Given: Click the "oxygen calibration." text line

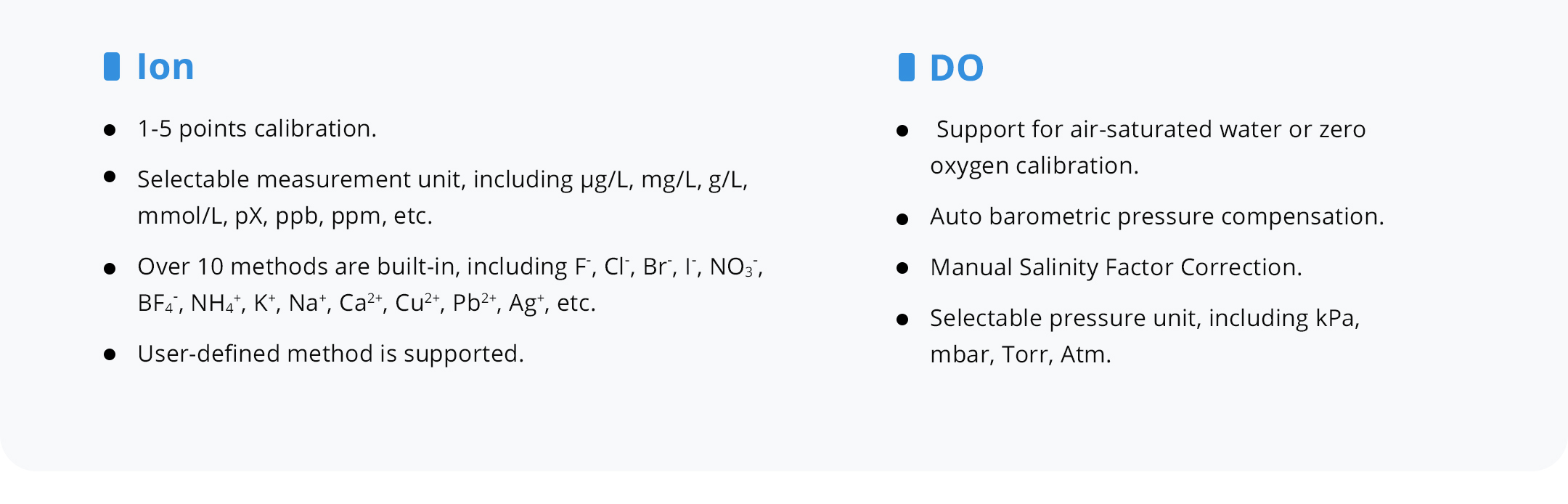Looking at the screenshot, I should [x=1034, y=166].
